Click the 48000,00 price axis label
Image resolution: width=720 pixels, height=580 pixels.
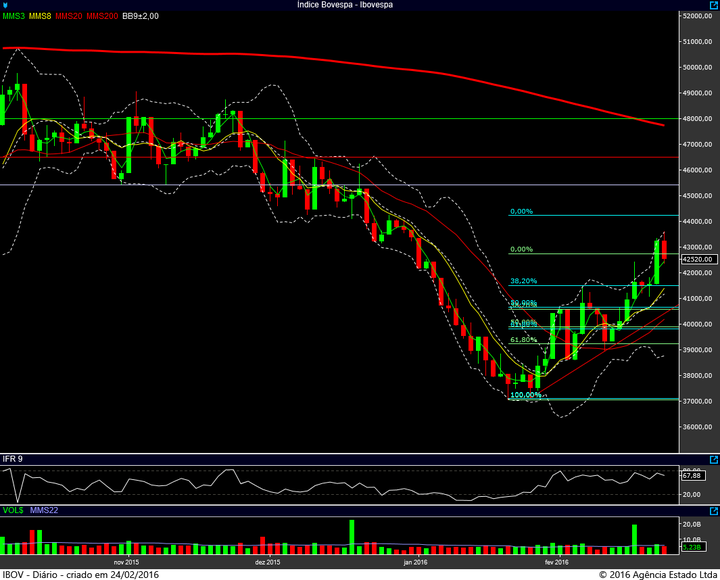(x=698, y=118)
